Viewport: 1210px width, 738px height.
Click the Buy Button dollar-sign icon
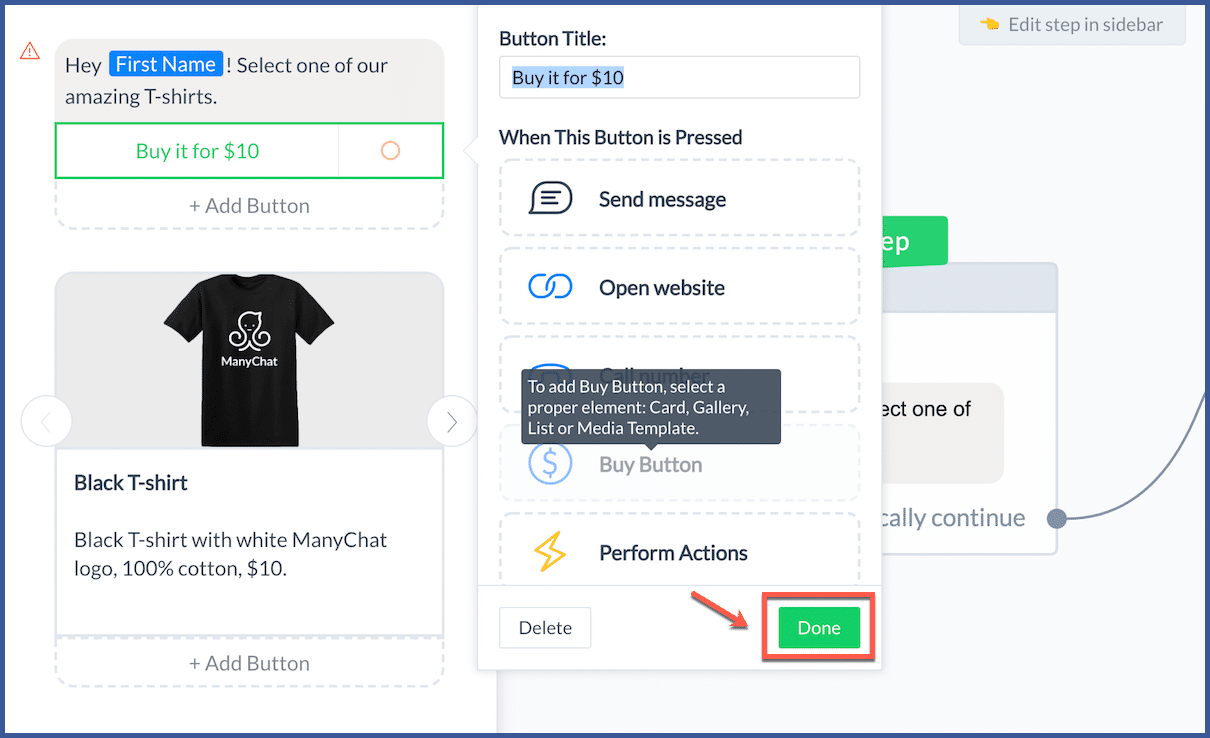(551, 463)
